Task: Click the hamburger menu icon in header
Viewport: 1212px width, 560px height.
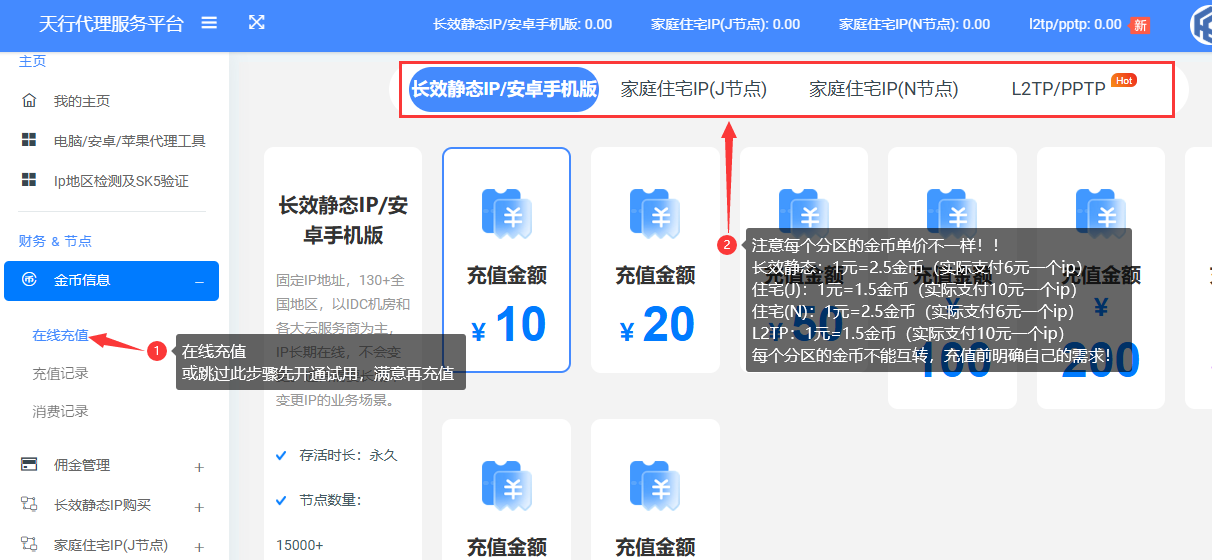Action: click(x=209, y=23)
